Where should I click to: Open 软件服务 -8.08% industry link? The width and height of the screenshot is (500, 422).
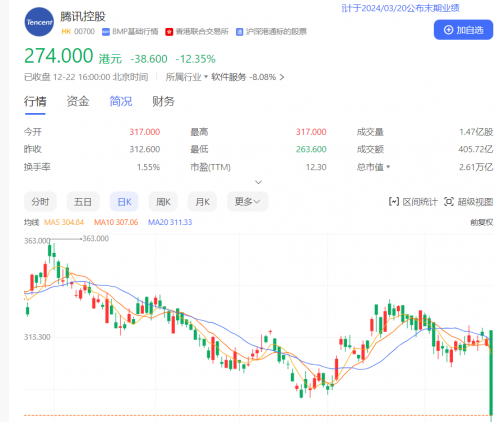tap(248, 77)
